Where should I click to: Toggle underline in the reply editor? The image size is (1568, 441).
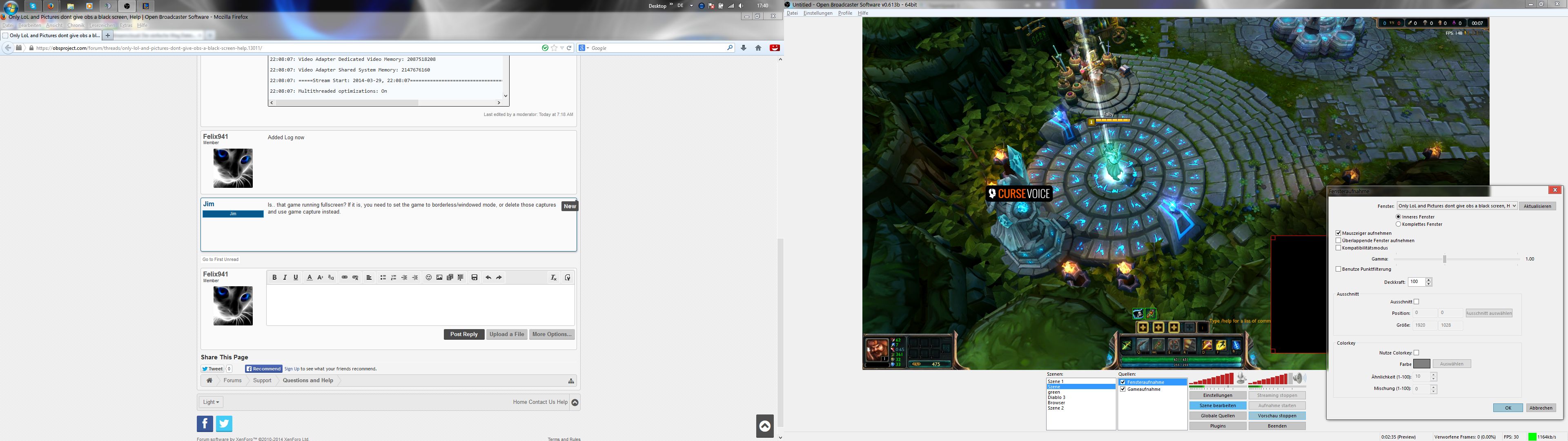point(296,278)
